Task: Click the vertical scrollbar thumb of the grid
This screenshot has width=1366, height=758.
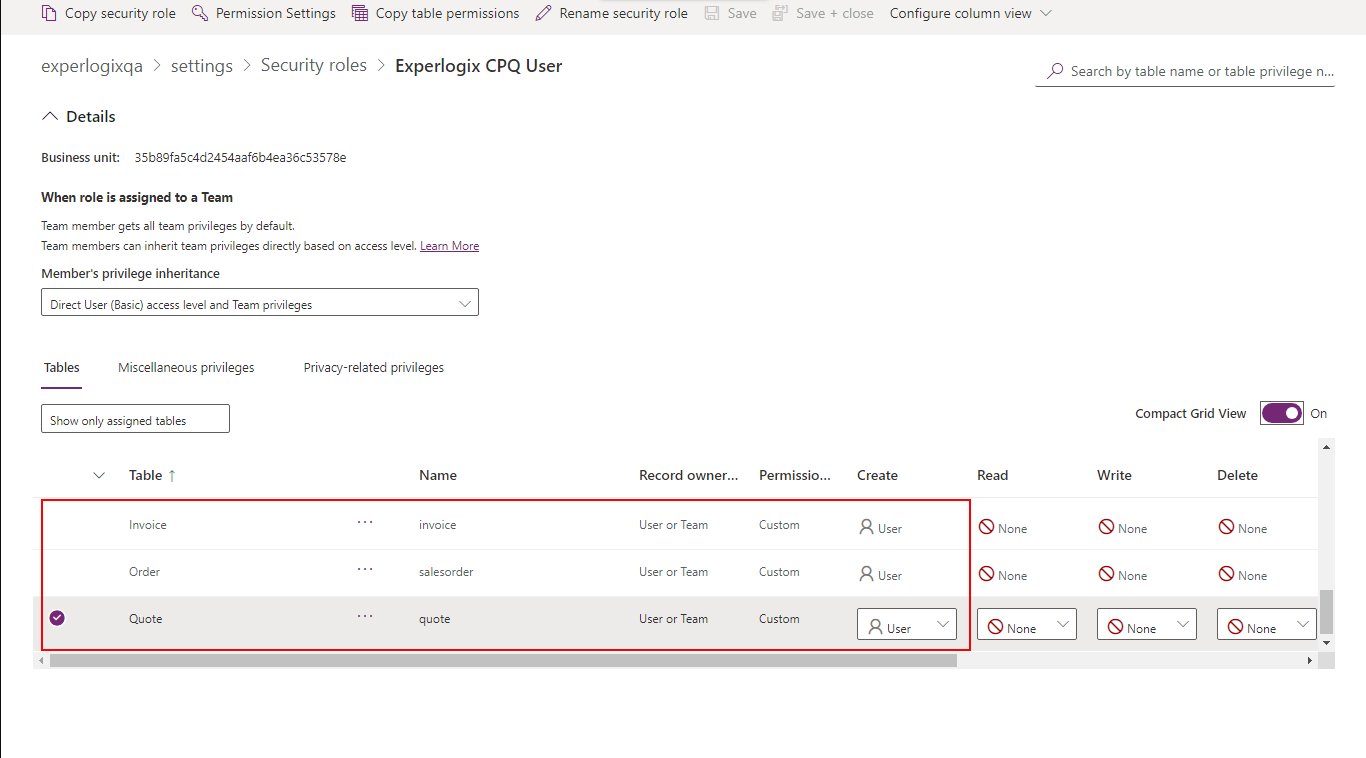Action: pos(1327,611)
